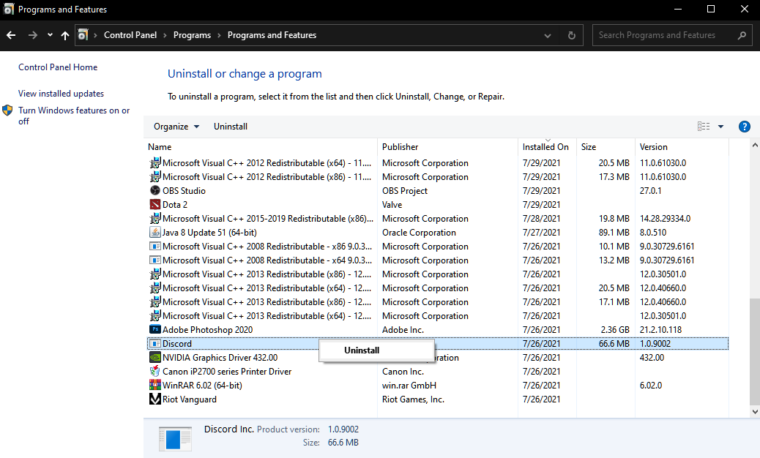Click the OBS Studio program icon

[x=155, y=191]
